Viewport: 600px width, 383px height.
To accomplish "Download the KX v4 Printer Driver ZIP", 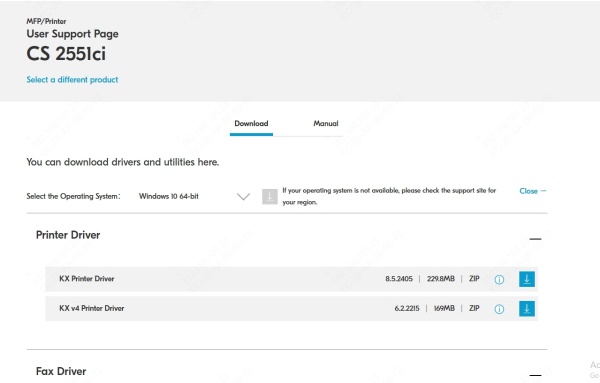I will coord(527,308).
